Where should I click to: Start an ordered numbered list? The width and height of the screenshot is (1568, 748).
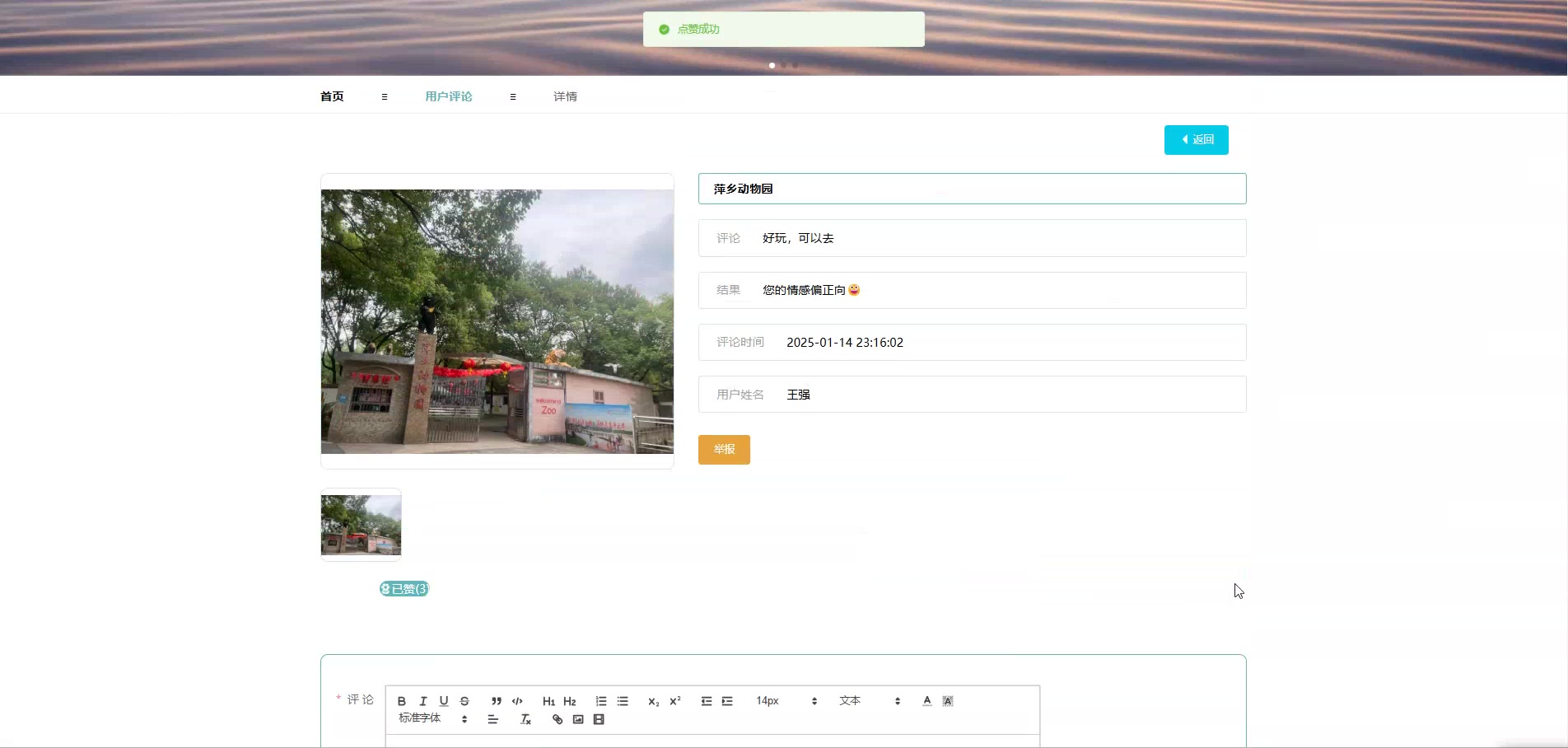tap(601, 701)
